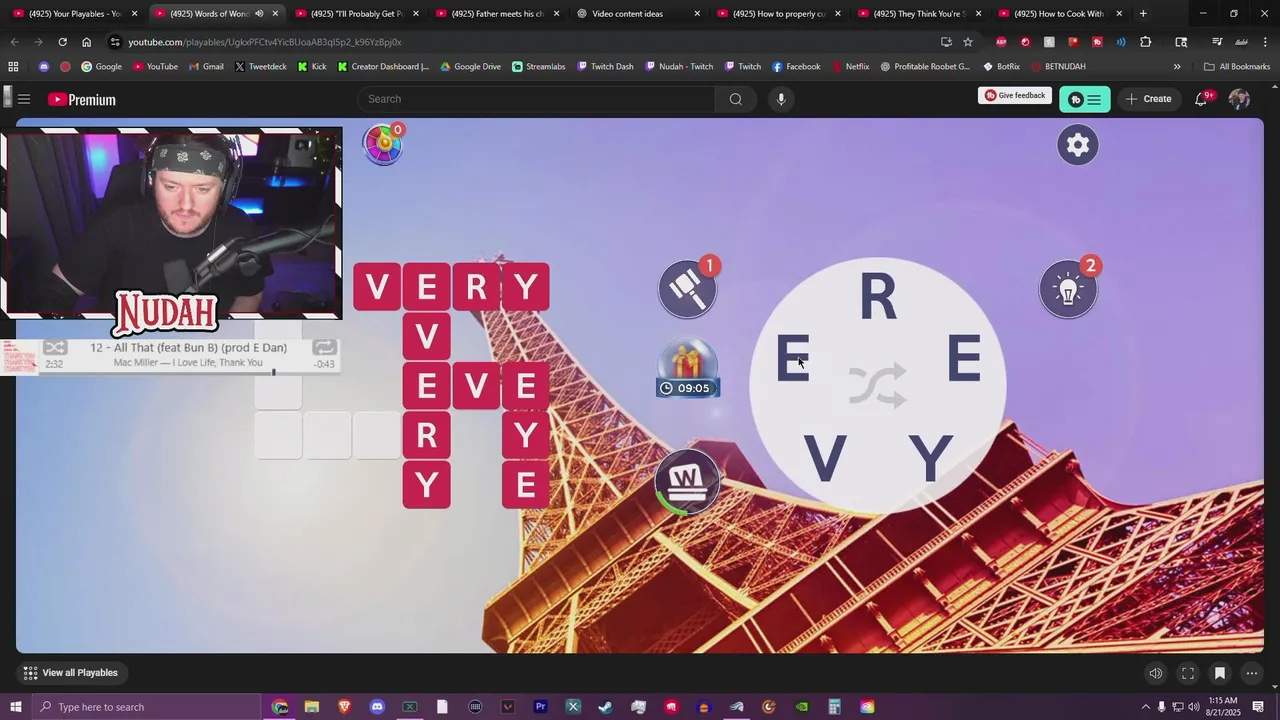Open the Google Drive bookmark
Viewport: 1280px width, 720px height.
(x=470, y=67)
